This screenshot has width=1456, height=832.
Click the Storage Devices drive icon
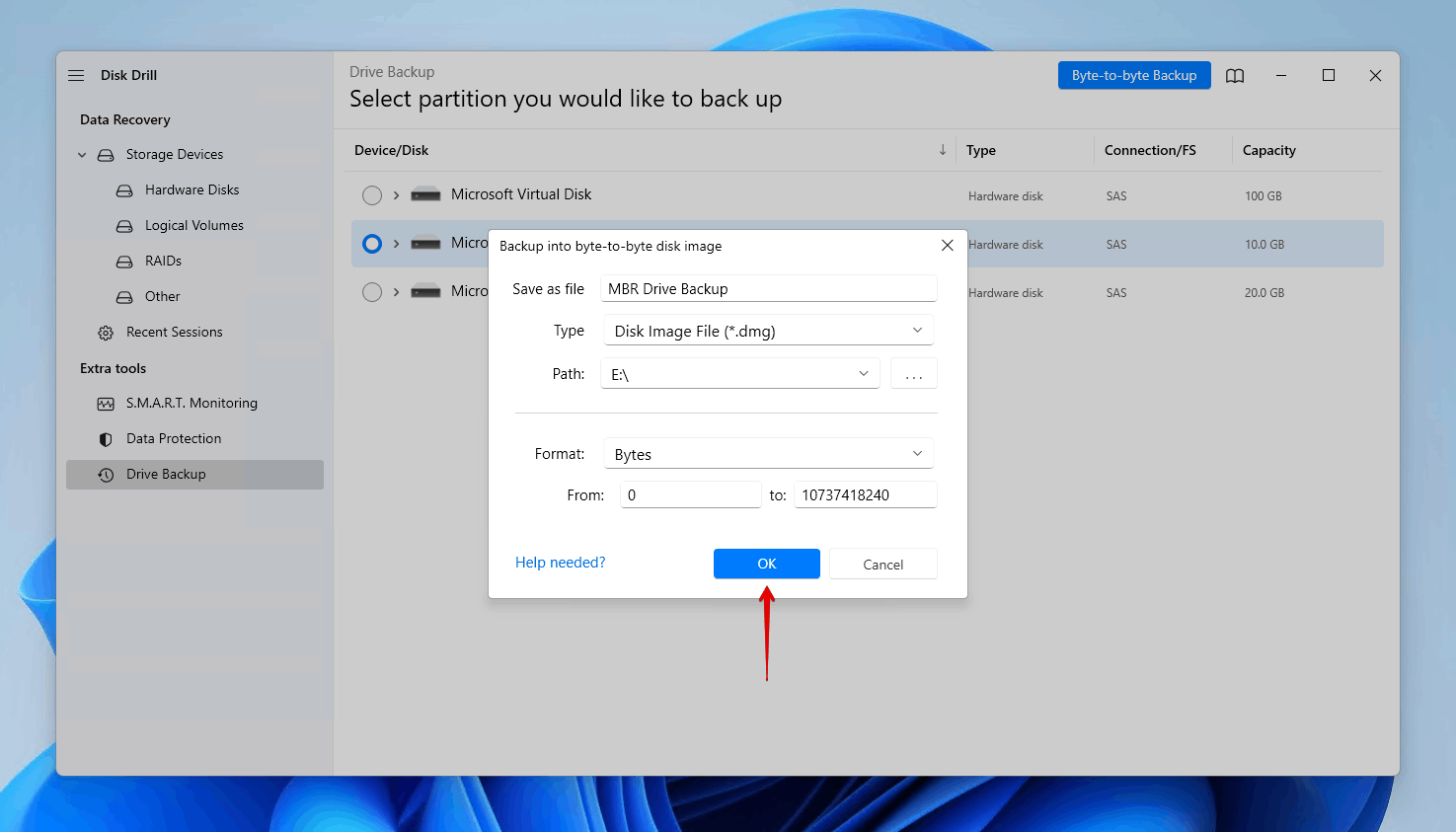click(106, 155)
